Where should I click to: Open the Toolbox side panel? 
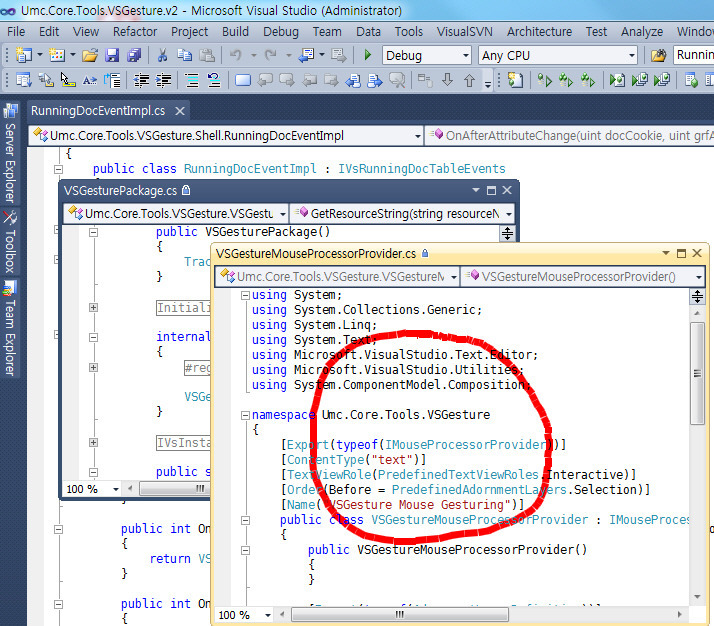pos(10,241)
